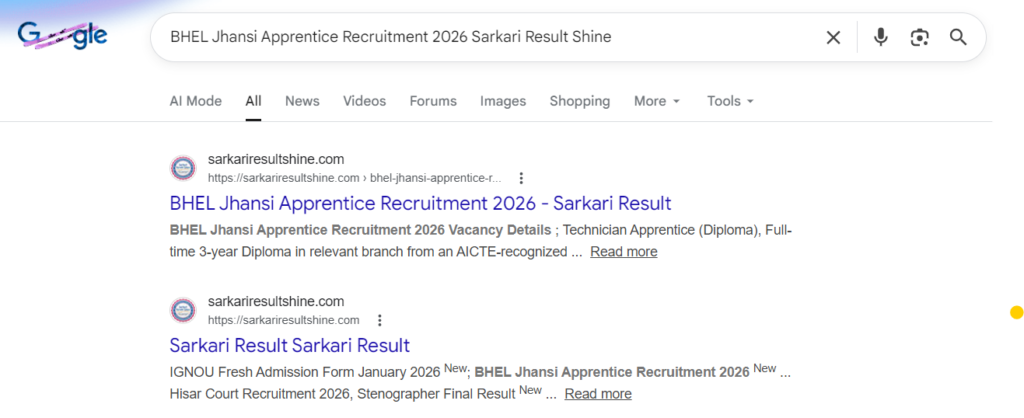The height and width of the screenshot is (418, 1024).
Task: Open Sarkari Result Sarkari Result link
Action: tap(289, 346)
